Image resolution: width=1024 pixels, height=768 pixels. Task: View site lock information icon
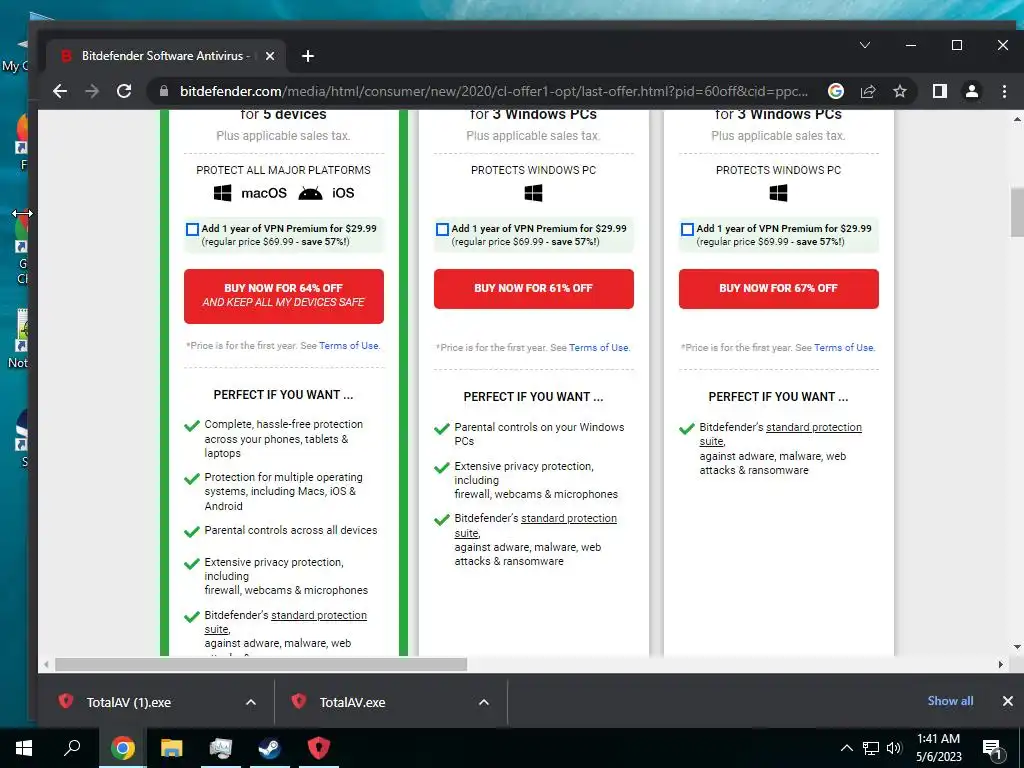[x=164, y=91]
